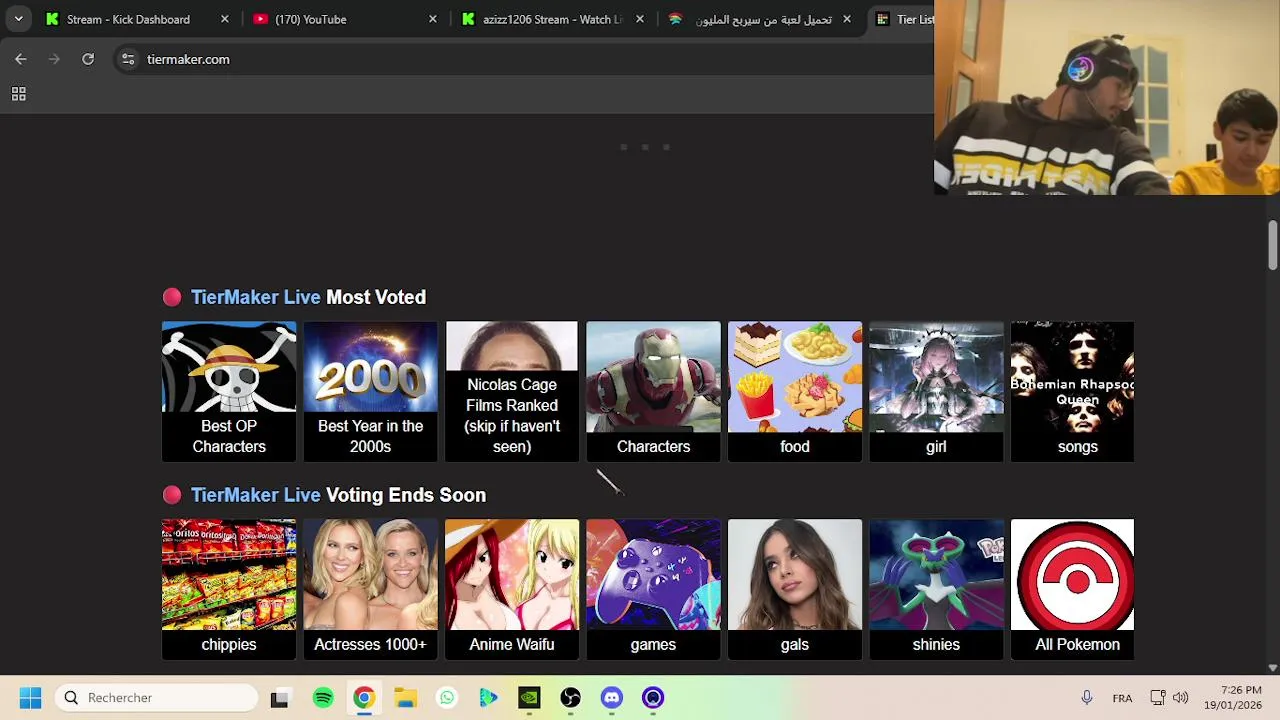1280x720 pixels.
Task: Open the songs Queen tier list
Action: pos(1072,391)
